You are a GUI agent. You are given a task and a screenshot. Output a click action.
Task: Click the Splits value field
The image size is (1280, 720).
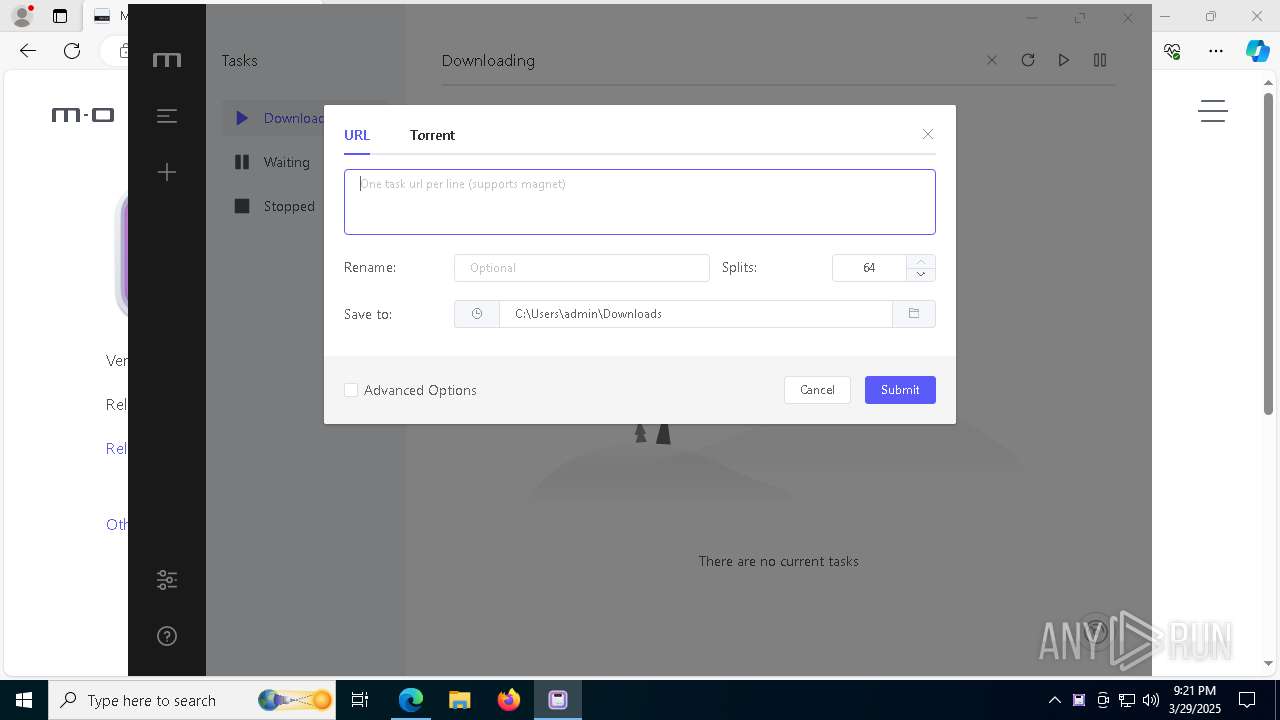point(869,268)
